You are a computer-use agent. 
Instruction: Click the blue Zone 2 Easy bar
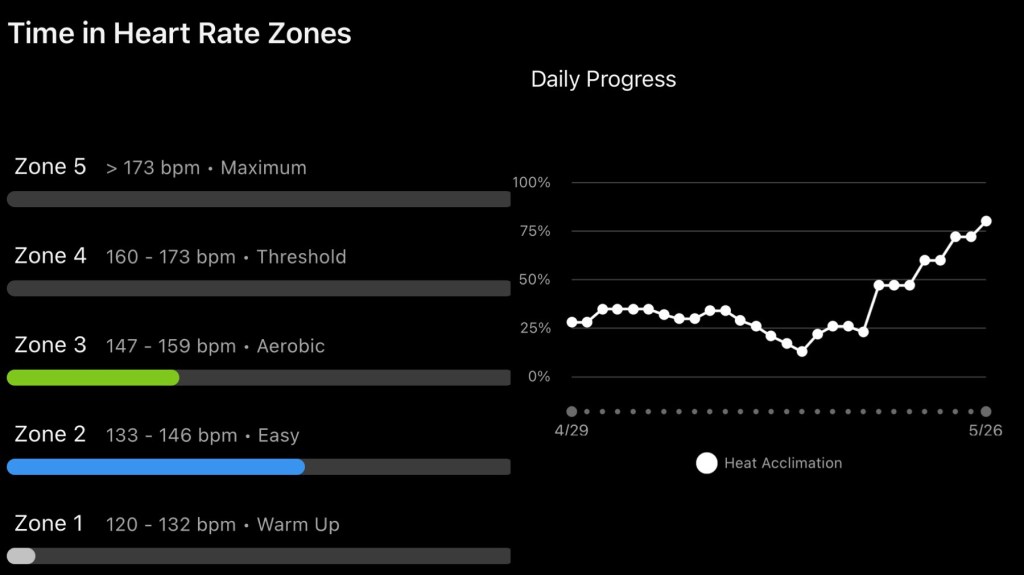click(x=156, y=467)
